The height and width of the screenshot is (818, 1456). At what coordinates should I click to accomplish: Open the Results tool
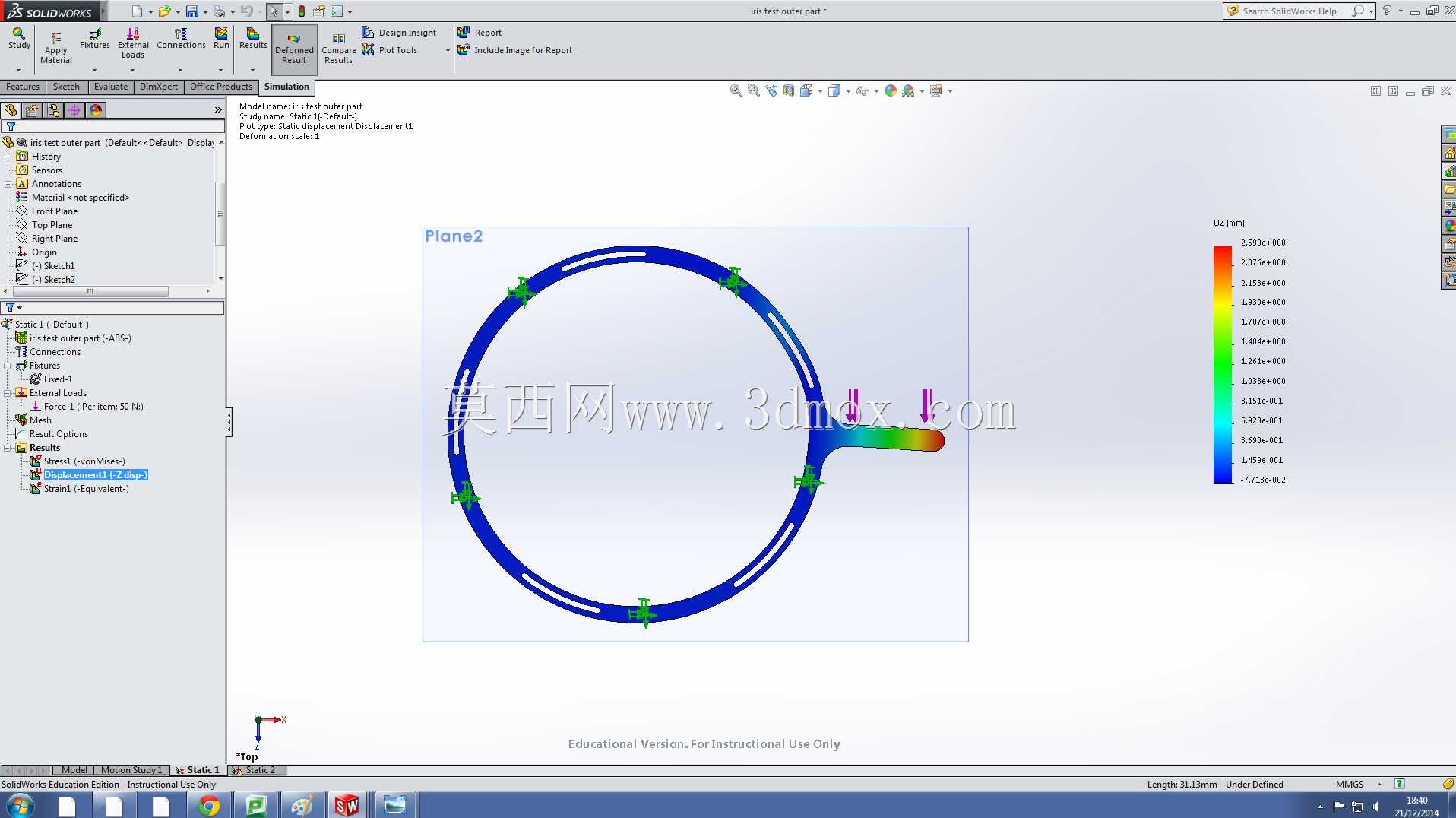click(253, 39)
